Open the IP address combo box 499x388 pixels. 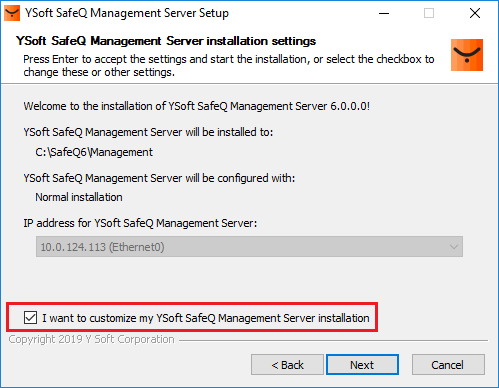click(x=249, y=247)
